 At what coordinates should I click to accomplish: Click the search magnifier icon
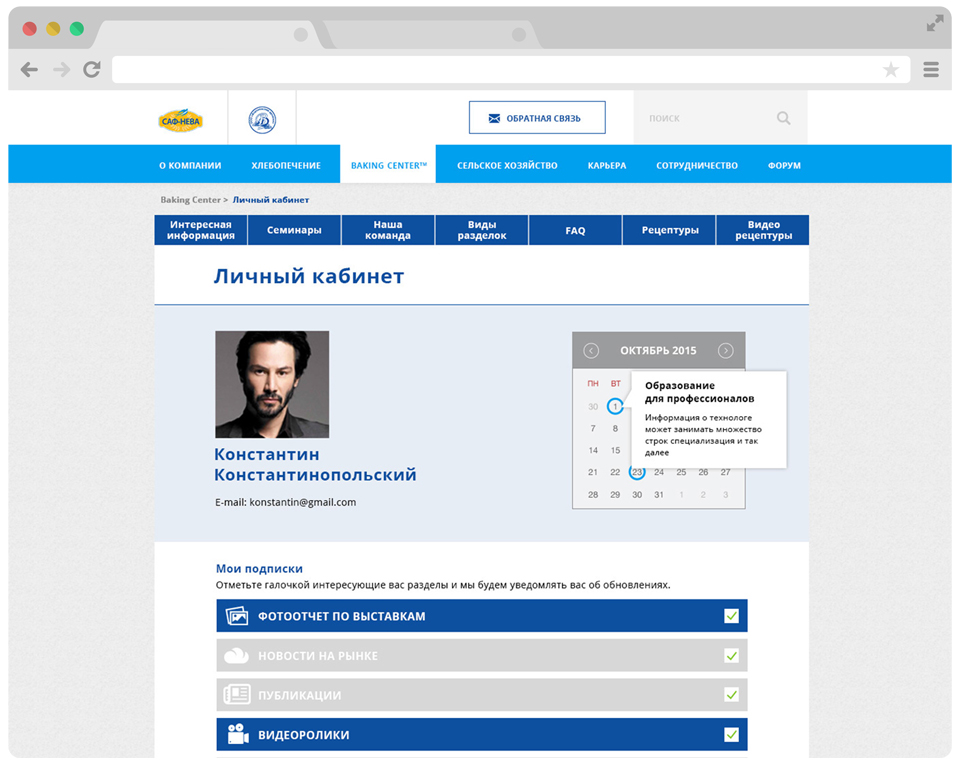(x=783, y=118)
